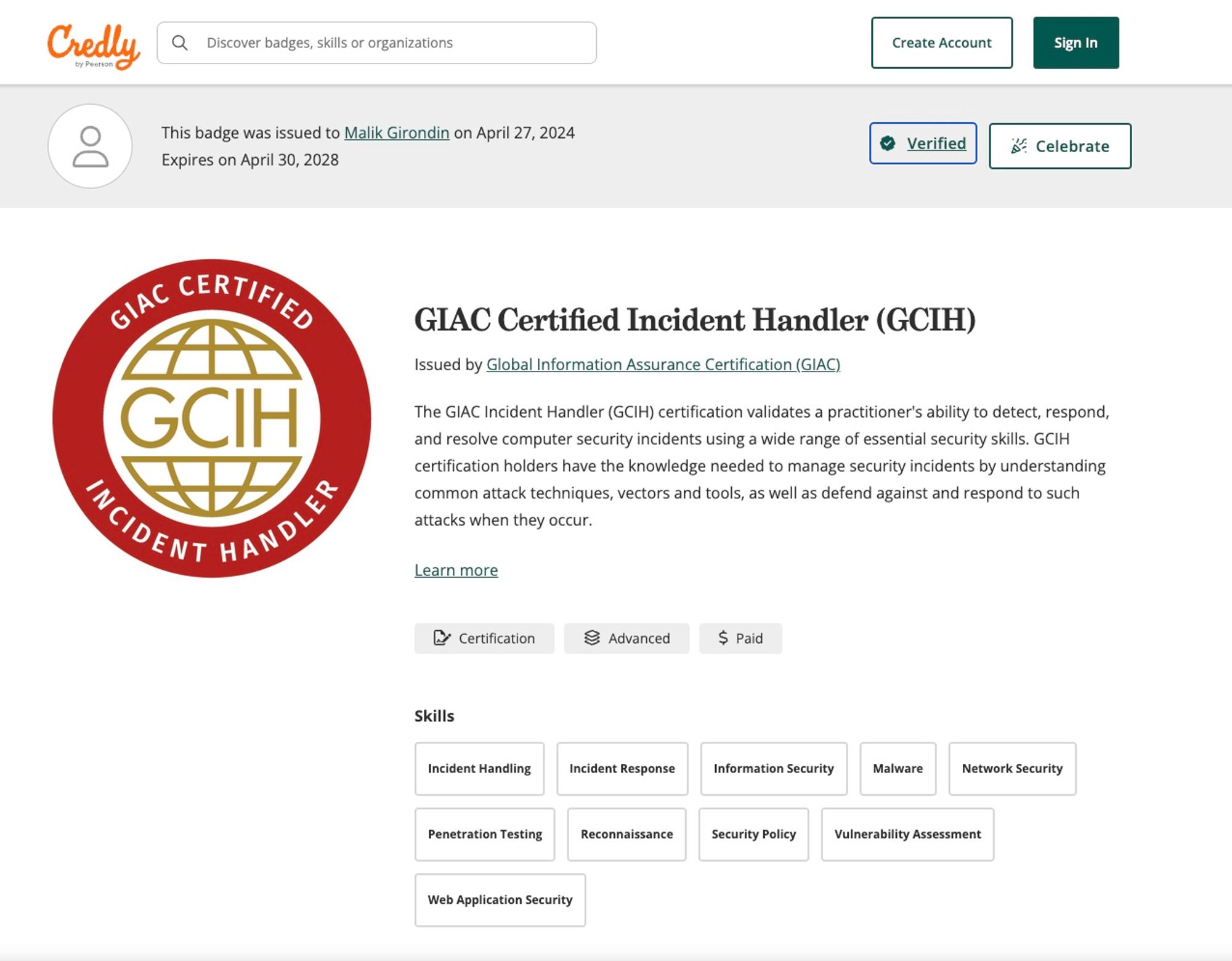Click the Verified button
Image resolution: width=1232 pixels, height=961 pixels.
(x=923, y=144)
